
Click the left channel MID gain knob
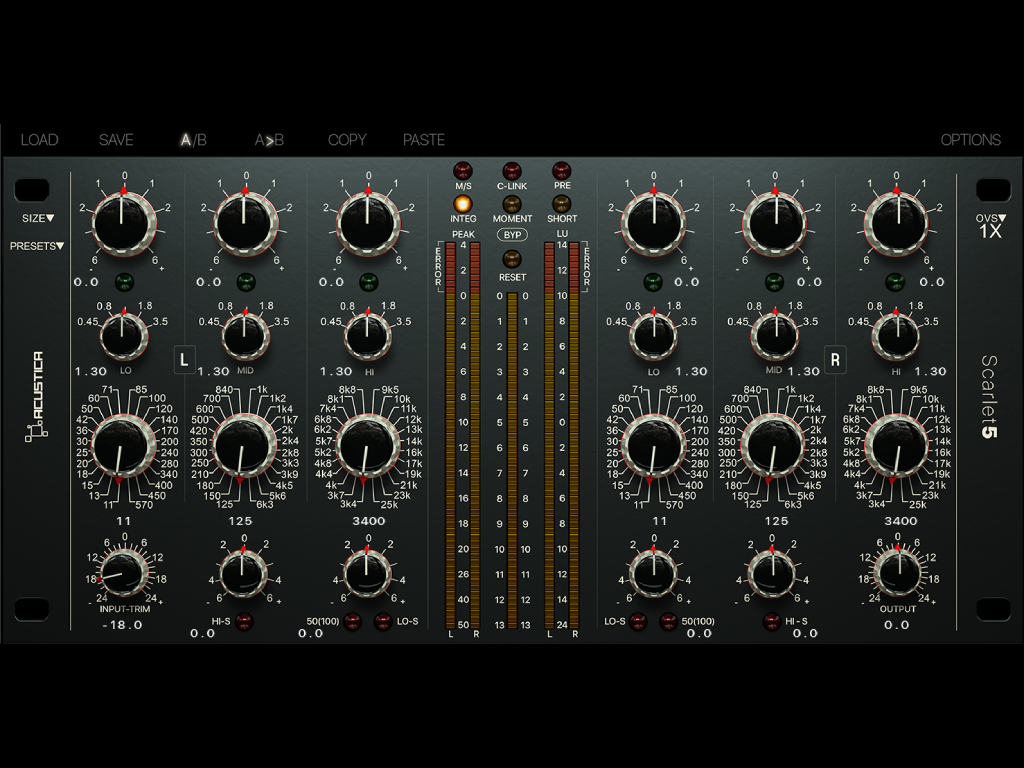click(x=246, y=224)
